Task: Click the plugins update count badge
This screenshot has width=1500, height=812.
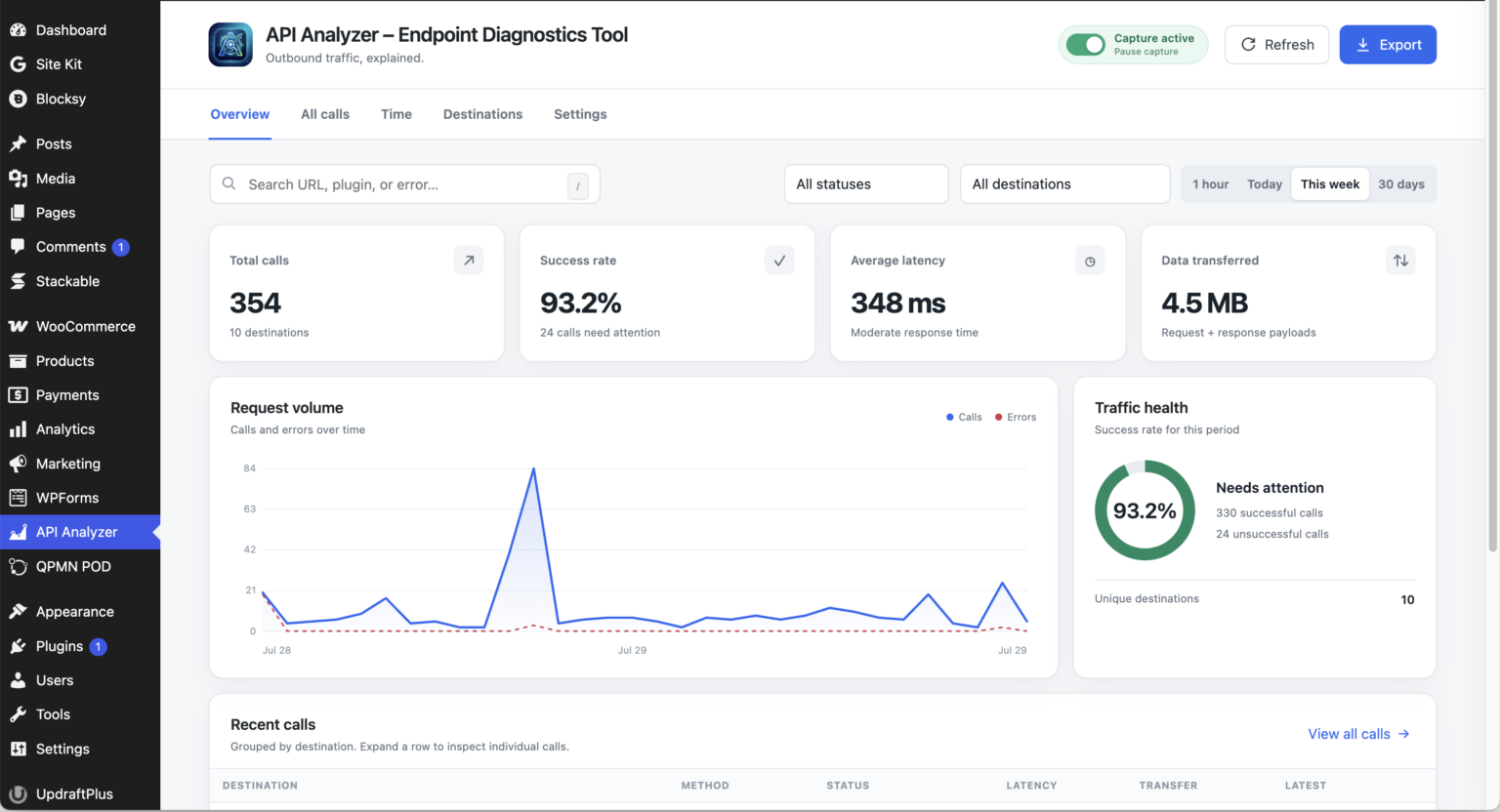Action: [x=98, y=646]
